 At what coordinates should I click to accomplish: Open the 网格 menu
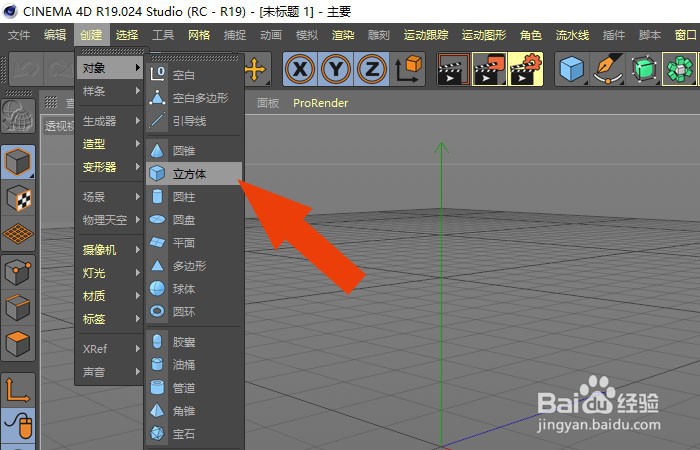tap(199, 35)
